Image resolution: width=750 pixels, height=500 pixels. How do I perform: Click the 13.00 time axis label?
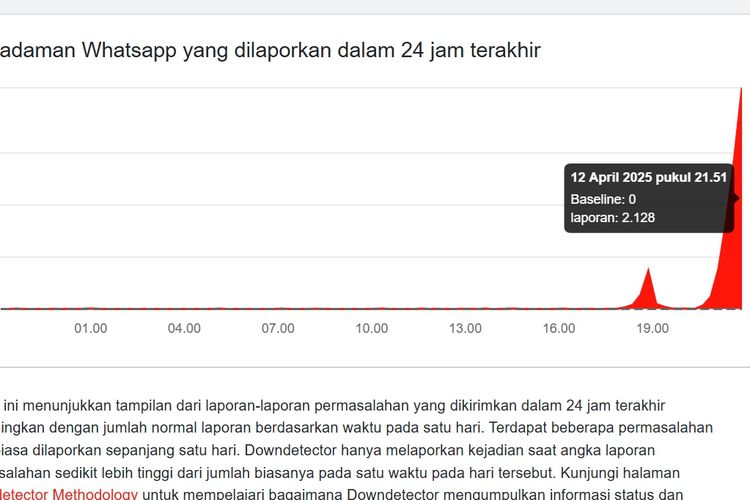point(465,328)
